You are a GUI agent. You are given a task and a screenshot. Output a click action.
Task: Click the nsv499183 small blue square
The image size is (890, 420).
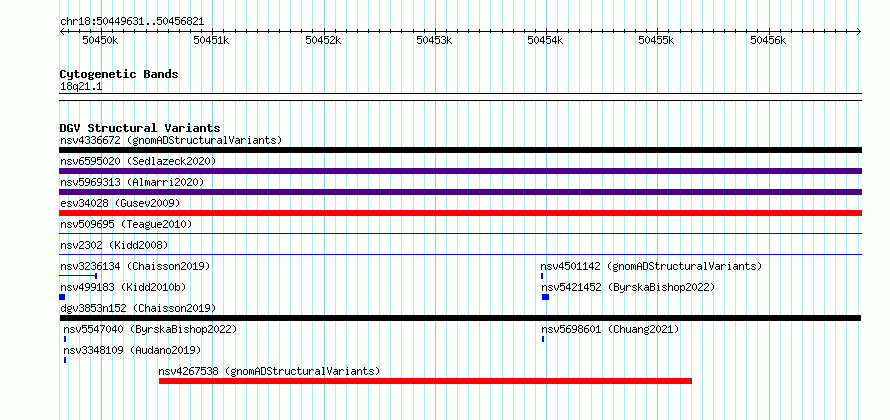[x=62, y=297]
